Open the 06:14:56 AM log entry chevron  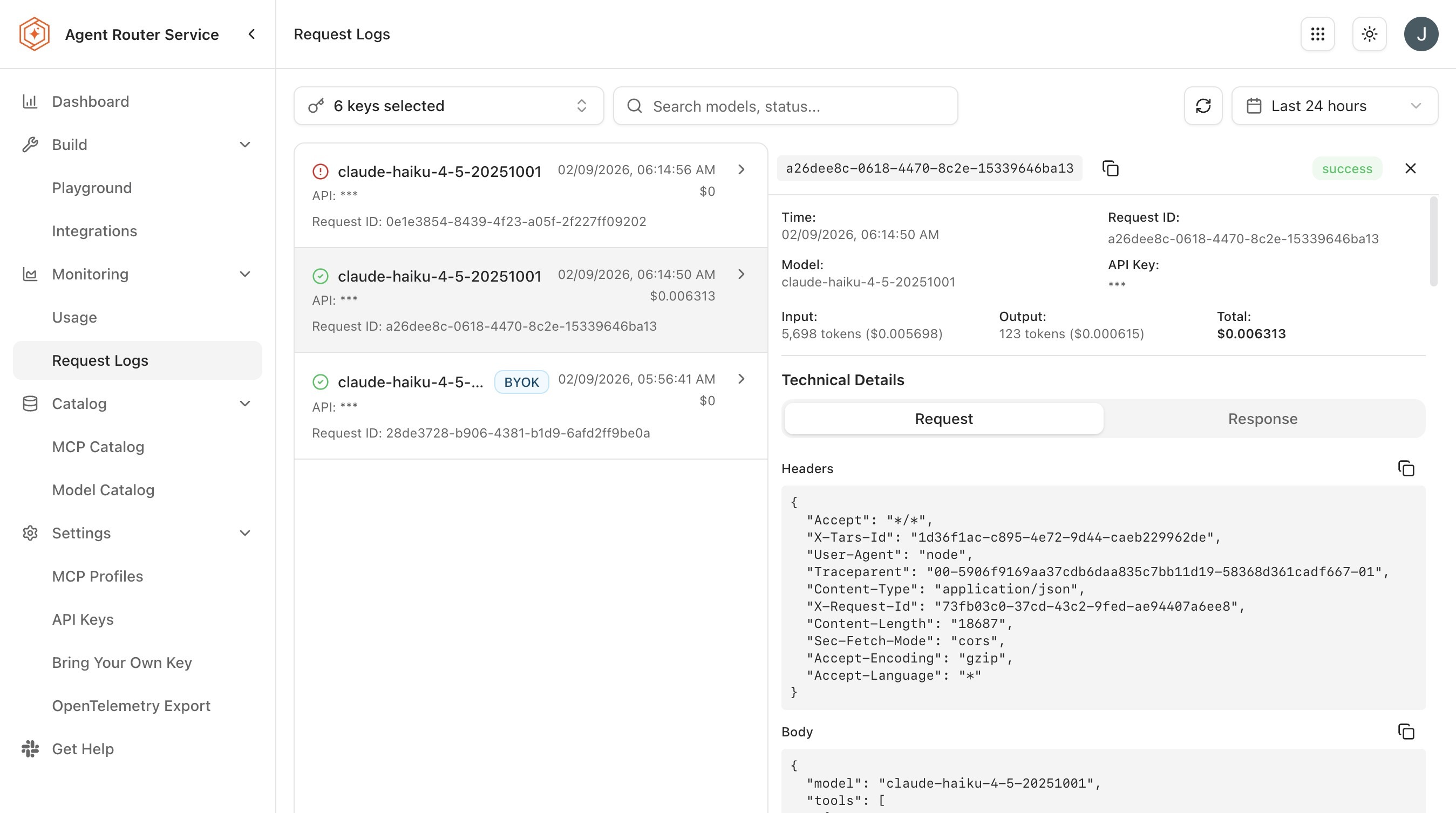[x=741, y=169]
